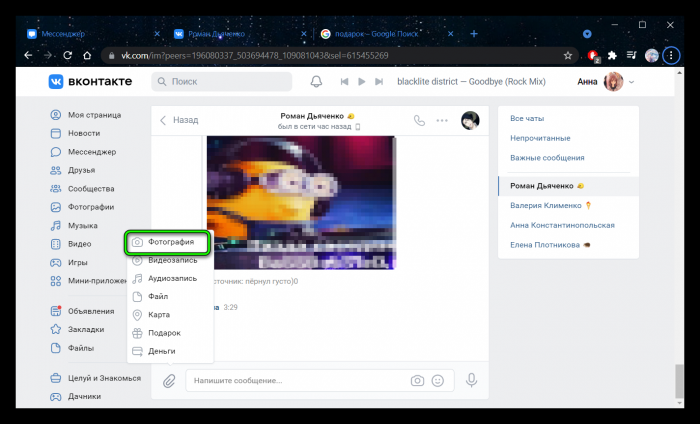Viewport: 700px width, 424px height.
Task: Choose Подарок in the attachment menu
Action: pyautogui.click(x=164, y=333)
